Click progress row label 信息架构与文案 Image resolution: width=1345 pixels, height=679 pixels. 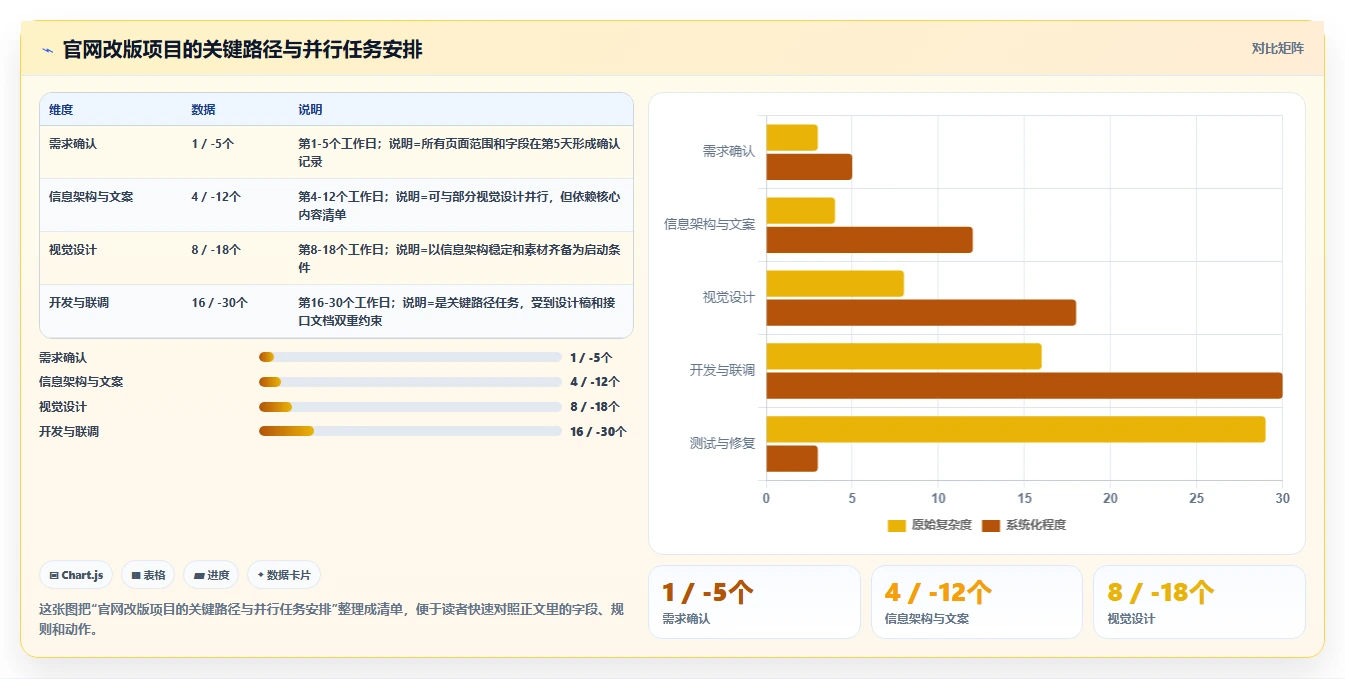81,382
